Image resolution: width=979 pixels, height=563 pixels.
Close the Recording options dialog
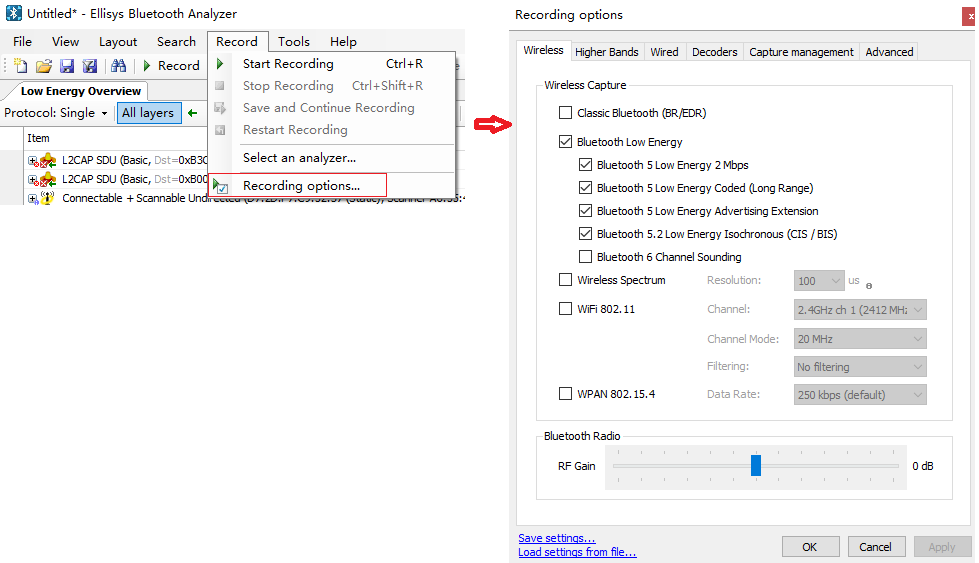(x=970, y=17)
